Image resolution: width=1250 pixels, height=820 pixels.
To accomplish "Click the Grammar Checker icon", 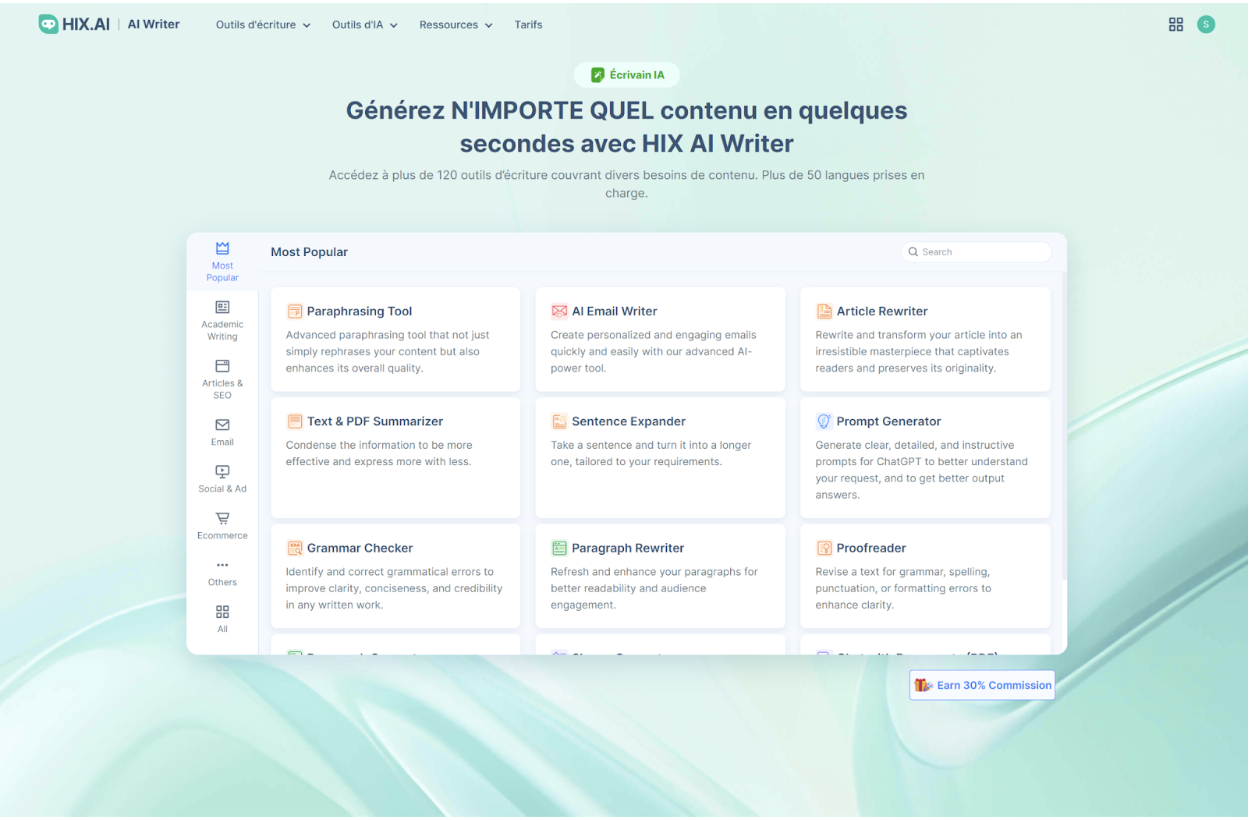I will [294, 548].
